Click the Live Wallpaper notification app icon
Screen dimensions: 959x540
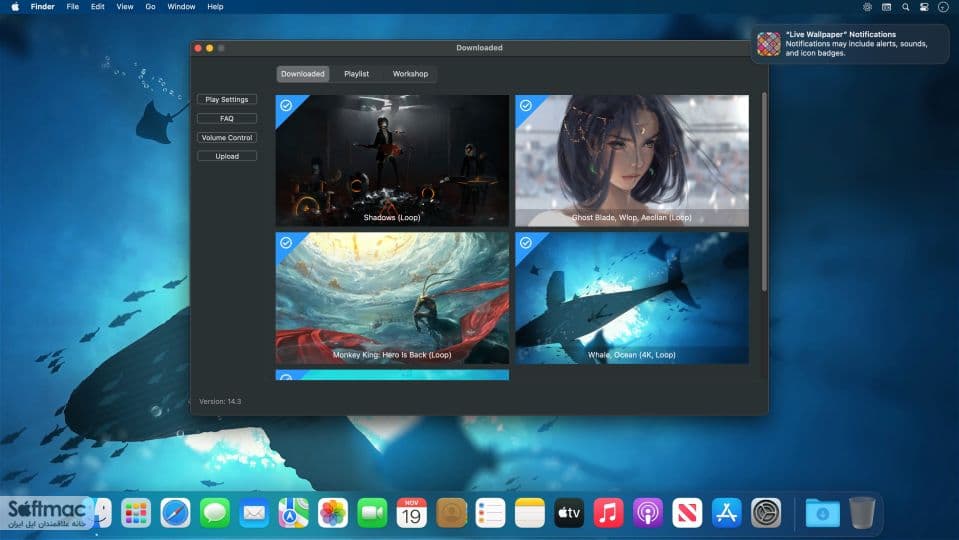(x=769, y=44)
